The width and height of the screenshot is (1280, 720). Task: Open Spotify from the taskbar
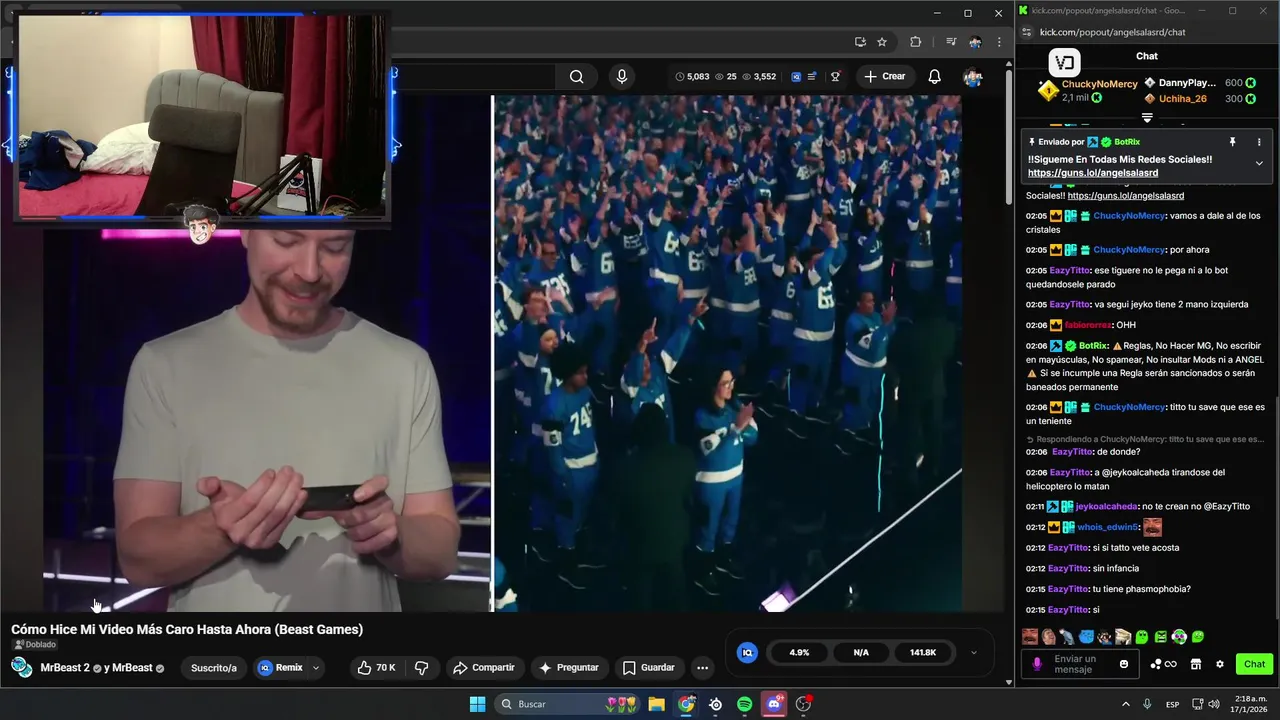click(744, 704)
